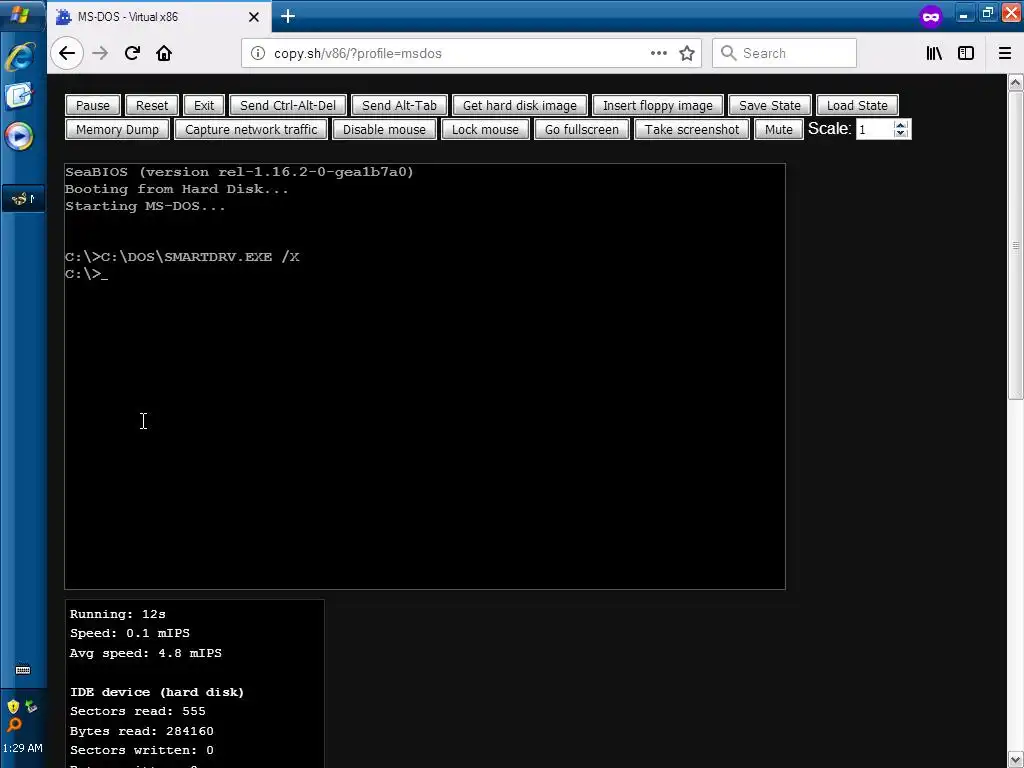Click the 'Sectors read: 555' text

tap(138, 711)
